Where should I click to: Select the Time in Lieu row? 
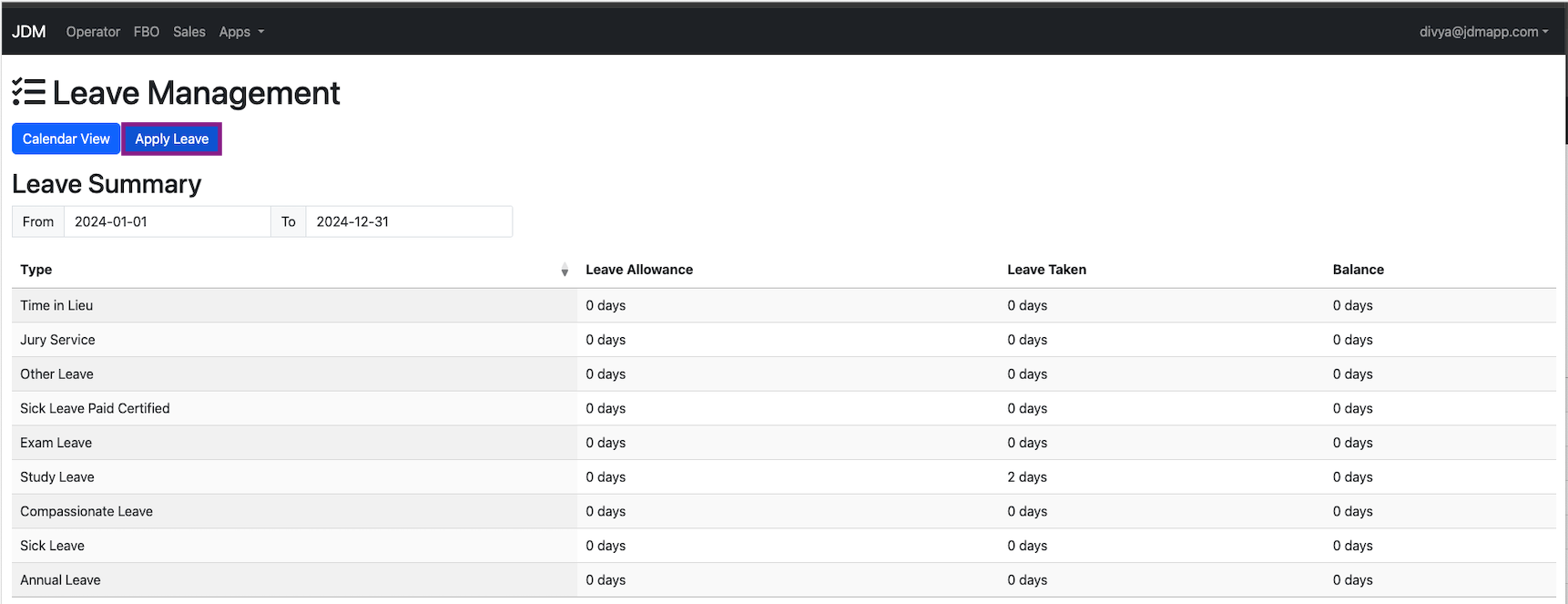(56, 305)
